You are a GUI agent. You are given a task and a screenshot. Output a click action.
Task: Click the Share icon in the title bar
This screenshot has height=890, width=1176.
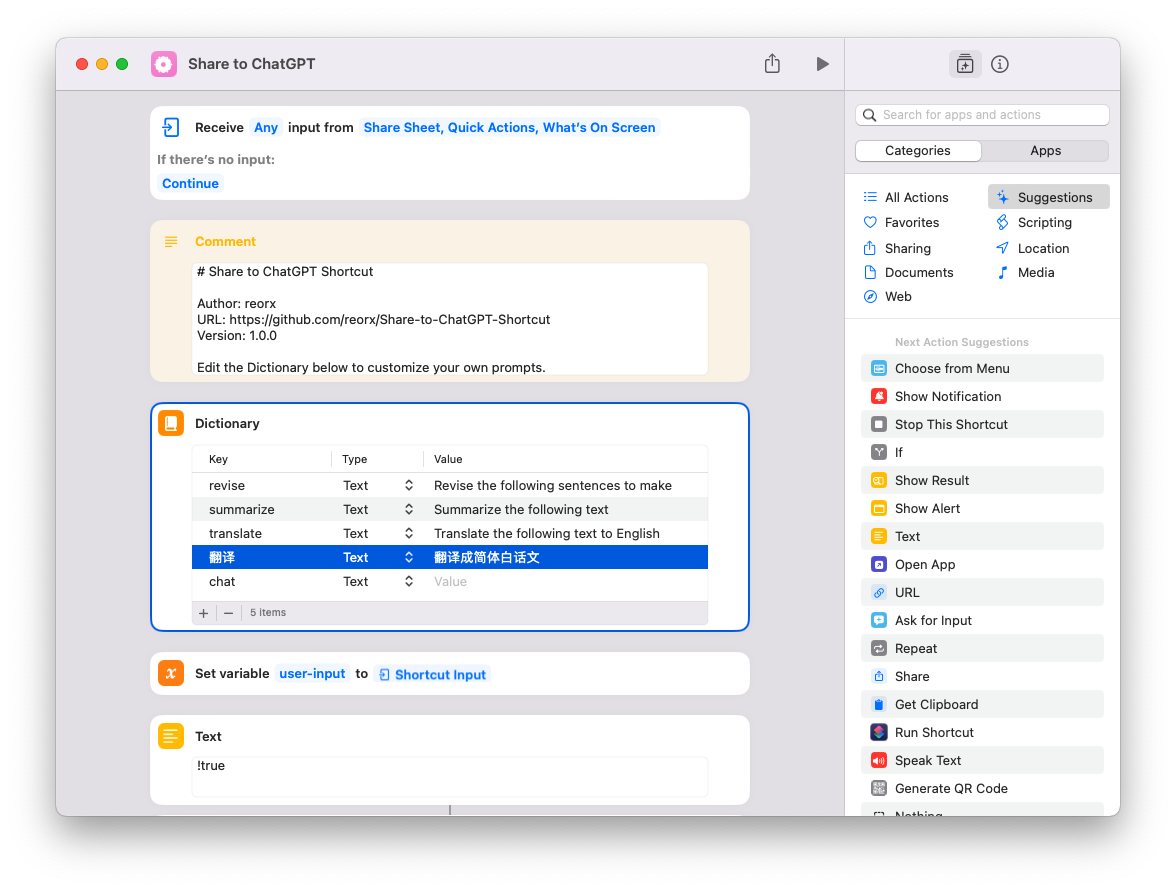(772, 64)
